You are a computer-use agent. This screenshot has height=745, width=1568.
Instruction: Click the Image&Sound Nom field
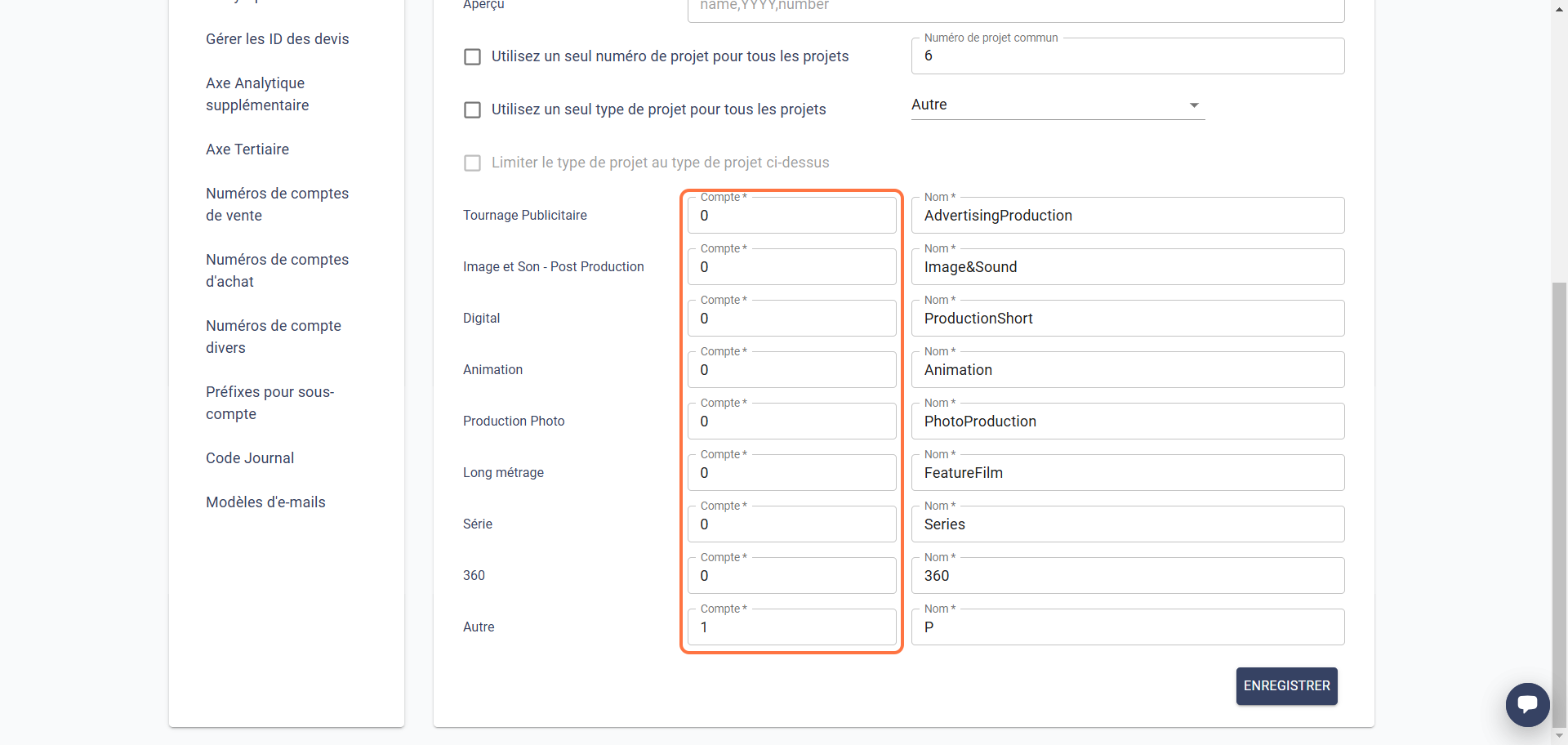point(1128,267)
